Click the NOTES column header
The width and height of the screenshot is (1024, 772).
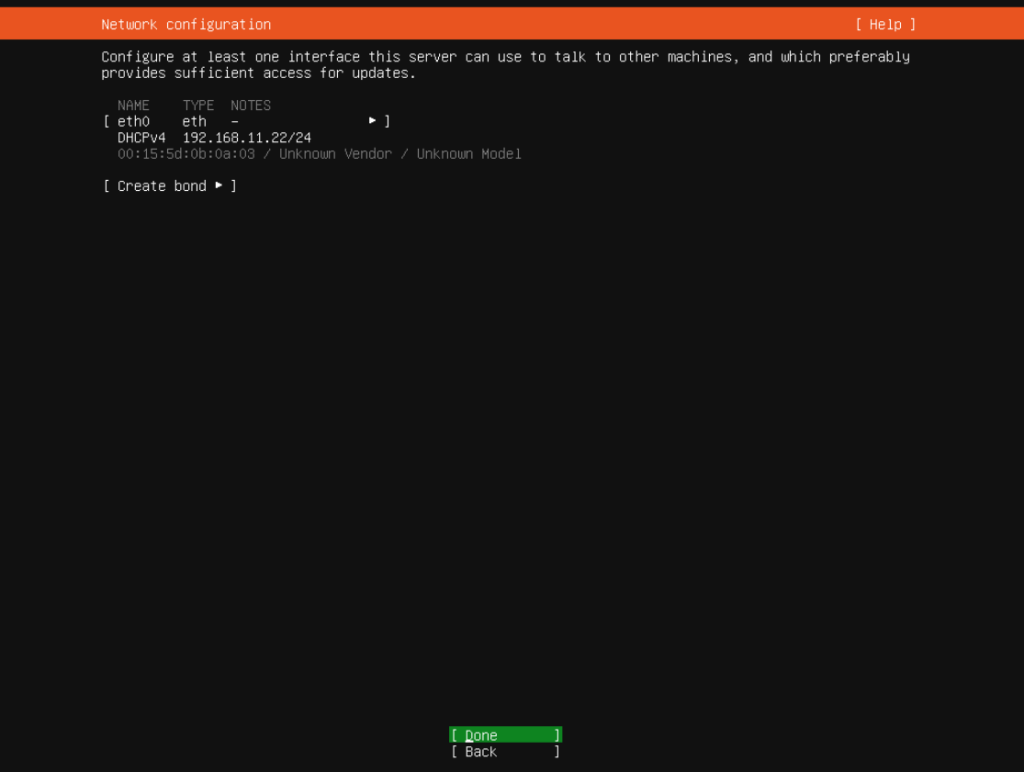(x=250, y=105)
